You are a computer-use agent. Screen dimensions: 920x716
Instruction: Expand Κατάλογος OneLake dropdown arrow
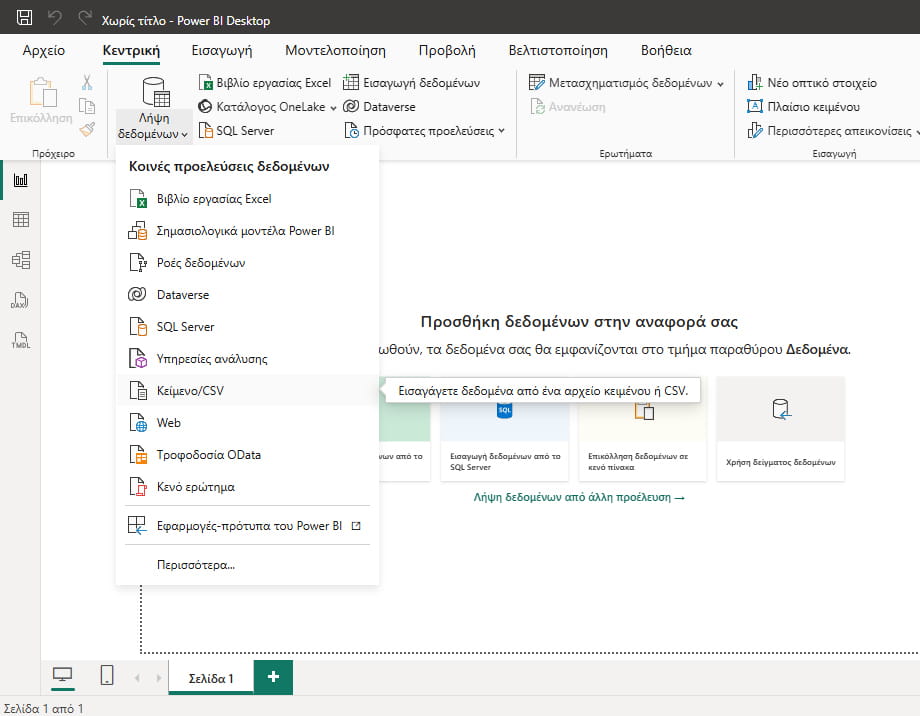pos(333,108)
